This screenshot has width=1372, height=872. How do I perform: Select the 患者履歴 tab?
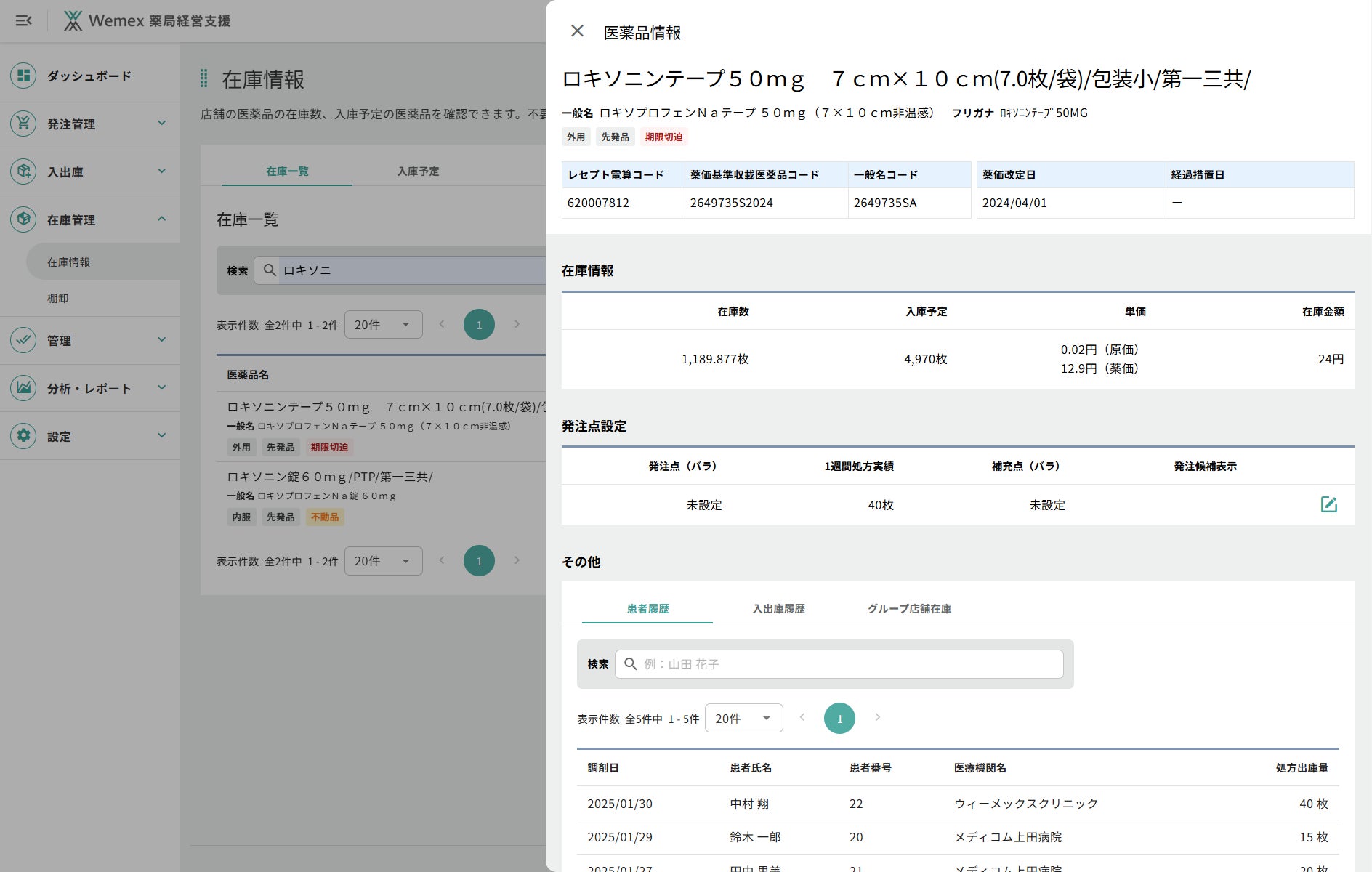[647, 609]
